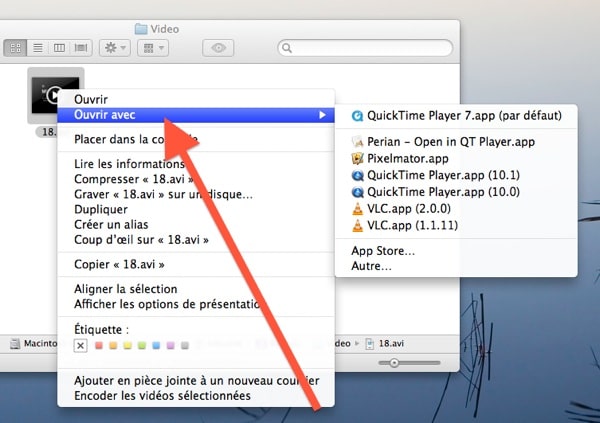Choose Ajouter en pièce jointe à un nouveau courrier

[196, 381]
